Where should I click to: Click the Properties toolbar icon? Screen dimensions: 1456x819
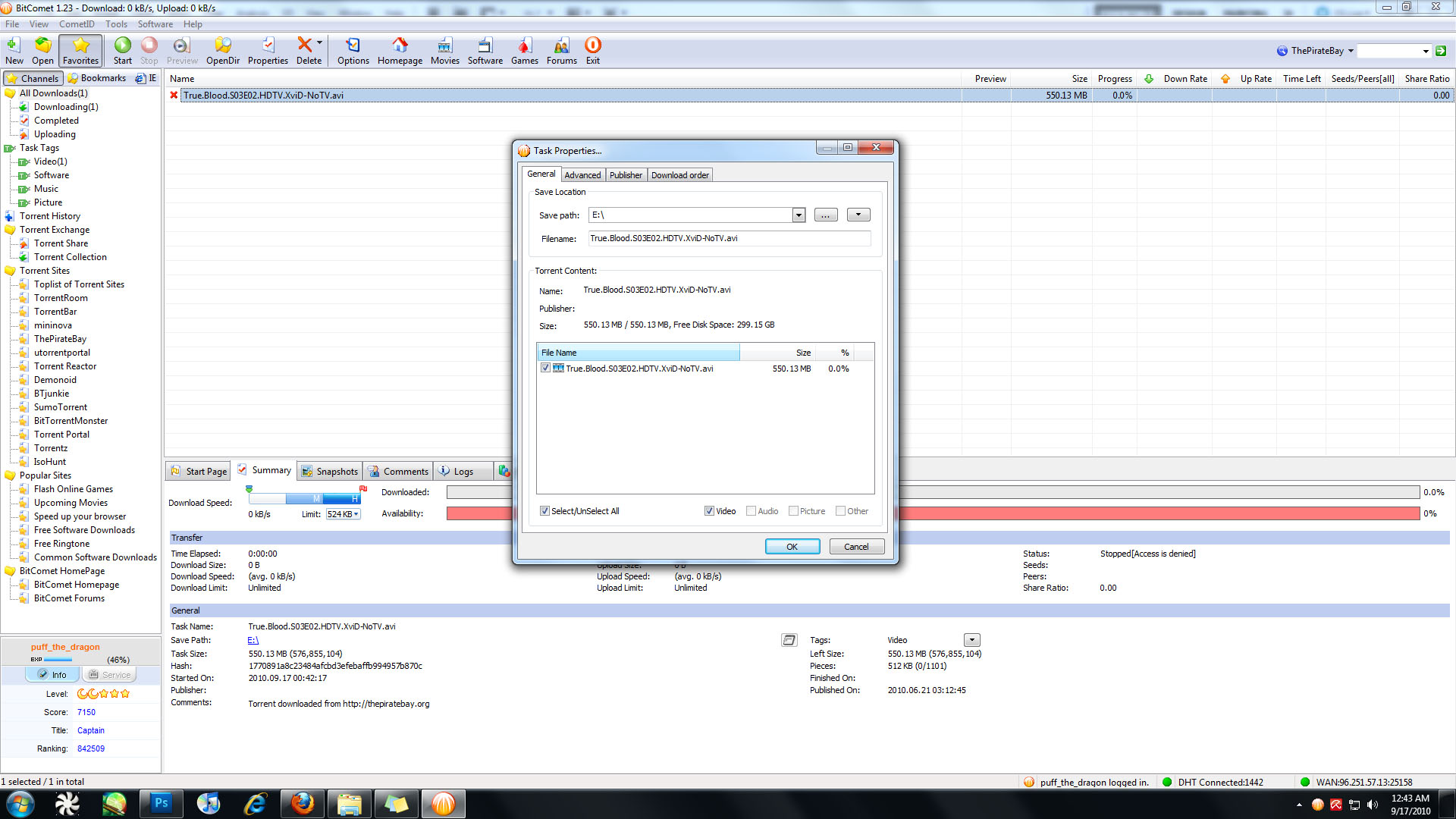coord(268,51)
